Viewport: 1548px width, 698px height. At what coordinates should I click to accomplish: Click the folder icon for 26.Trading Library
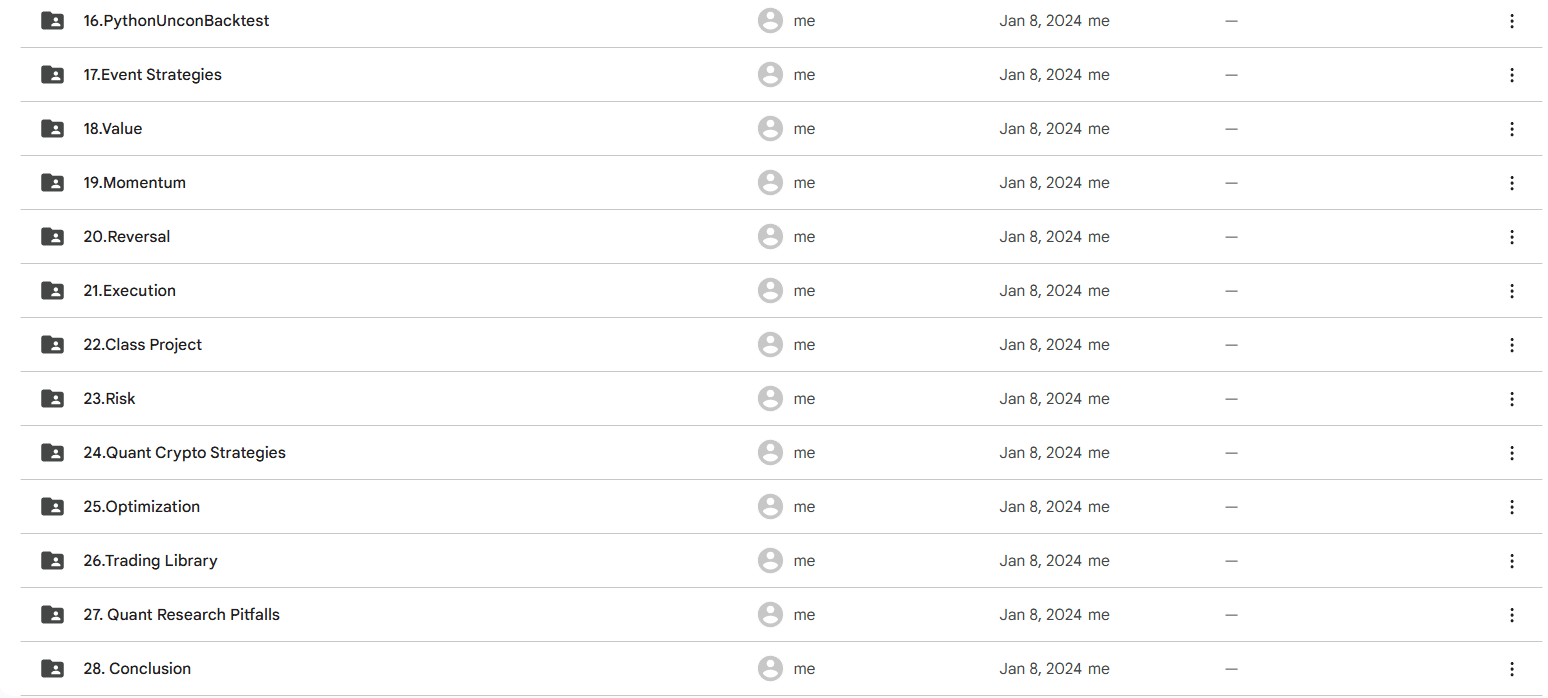click(x=52, y=560)
